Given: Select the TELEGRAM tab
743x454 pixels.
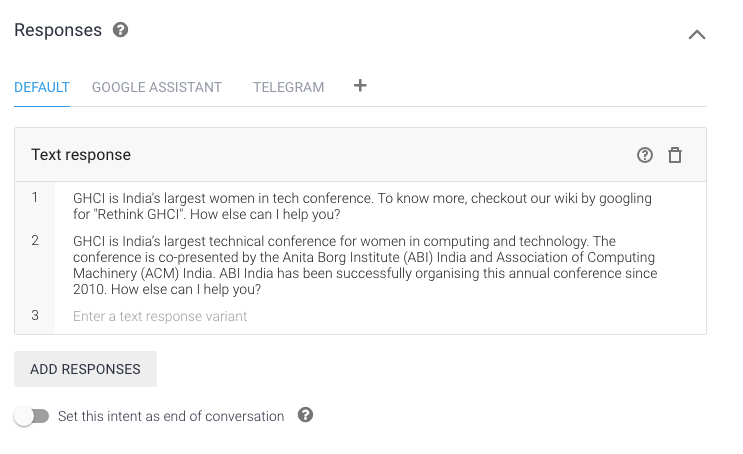Looking at the screenshot, I should coord(289,87).
